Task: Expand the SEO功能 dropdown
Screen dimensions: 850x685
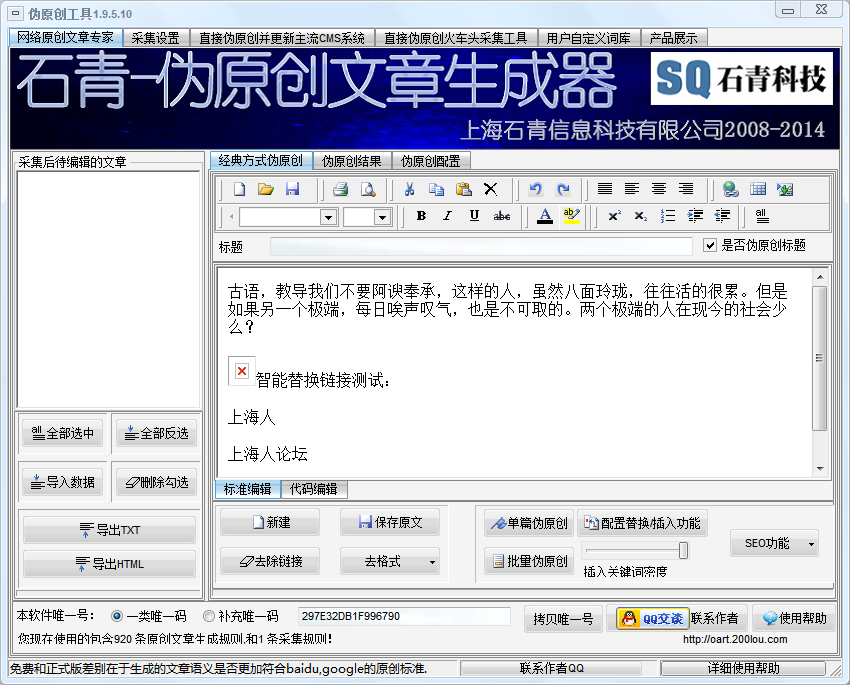Action: pyautogui.click(x=811, y=544)
